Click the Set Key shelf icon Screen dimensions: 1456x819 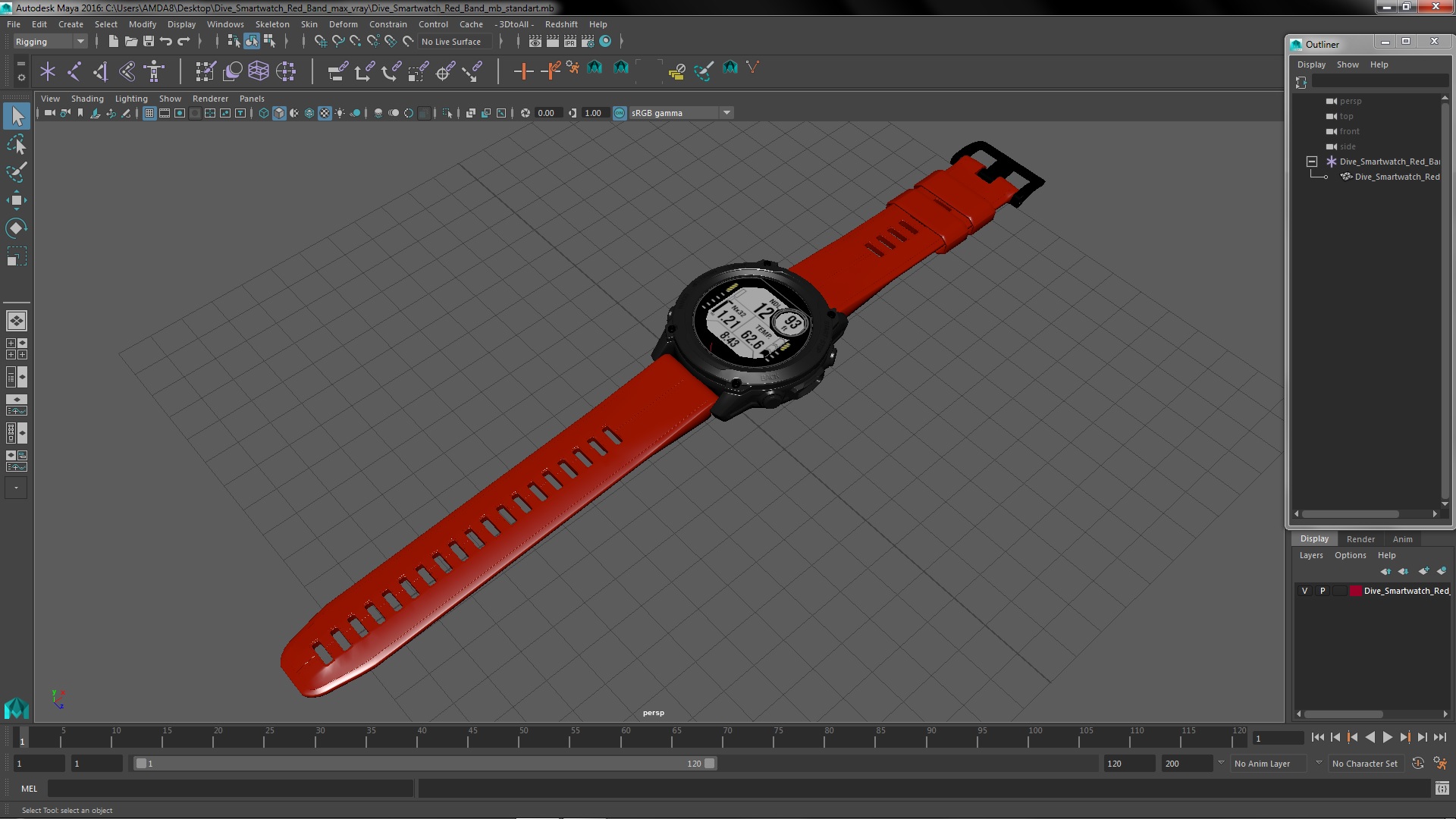[523, 71]
